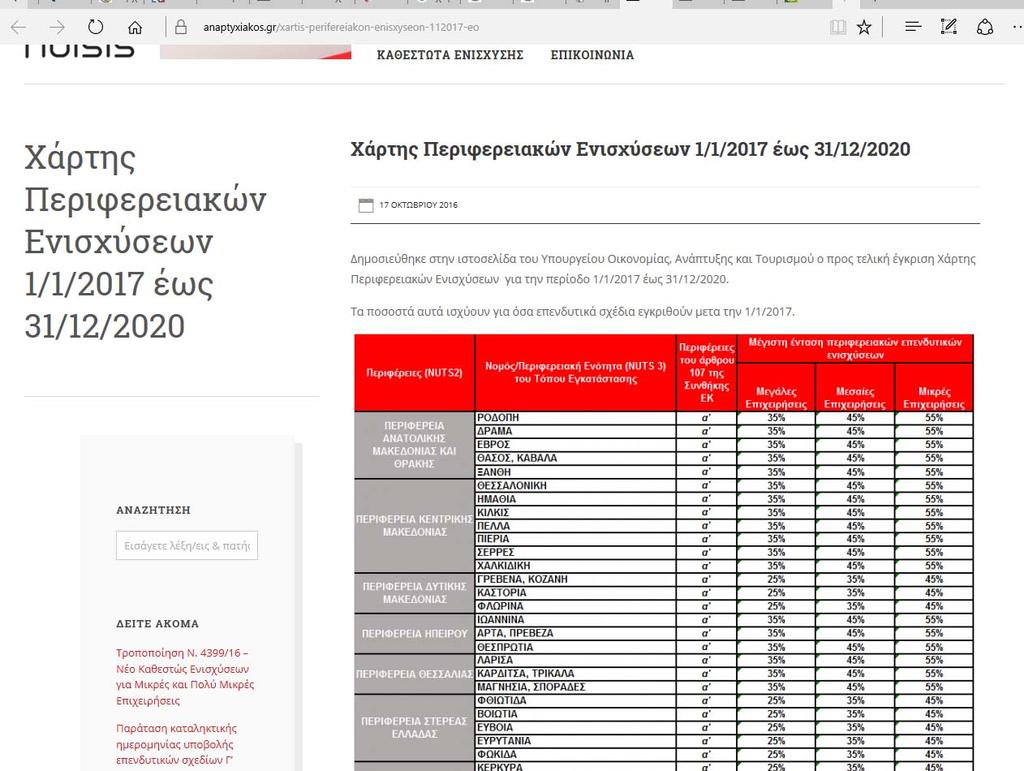Image resolution: width=1024 pixels, height=771 pixels.
Task: Open the Hub icon with three lines
Action: 913,27
